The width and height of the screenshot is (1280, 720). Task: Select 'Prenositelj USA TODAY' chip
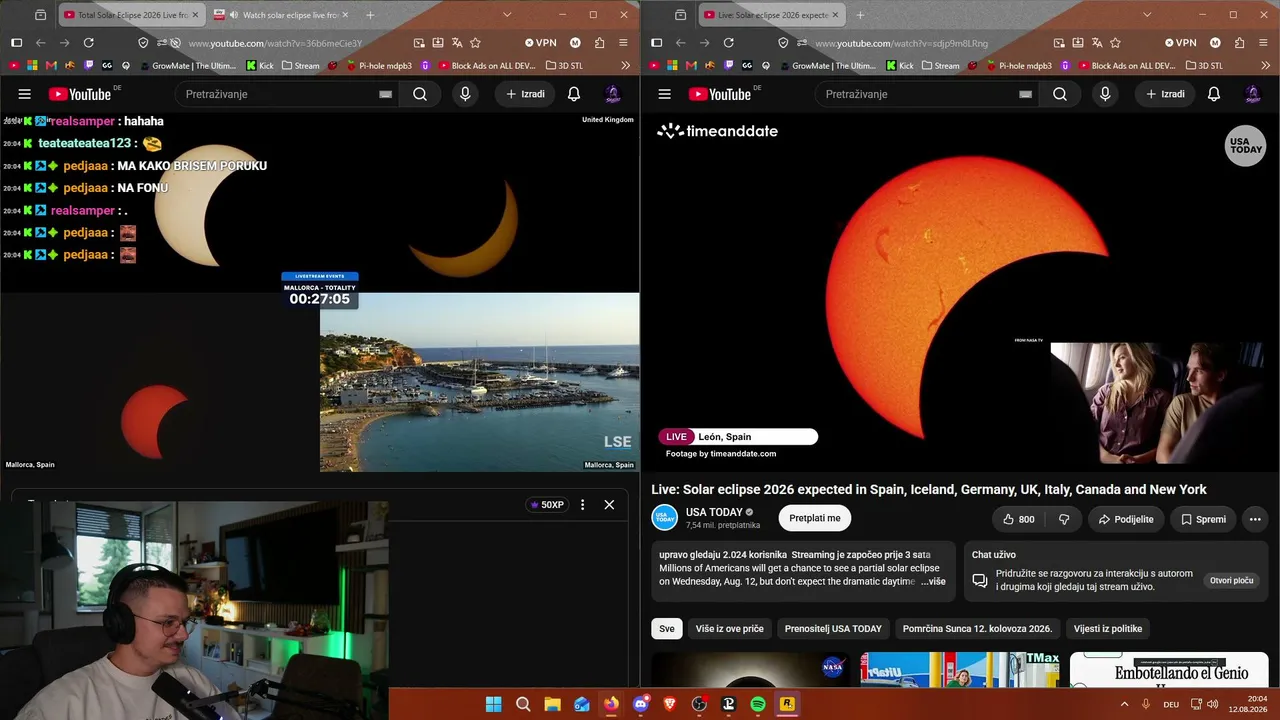tap(833, 629)
